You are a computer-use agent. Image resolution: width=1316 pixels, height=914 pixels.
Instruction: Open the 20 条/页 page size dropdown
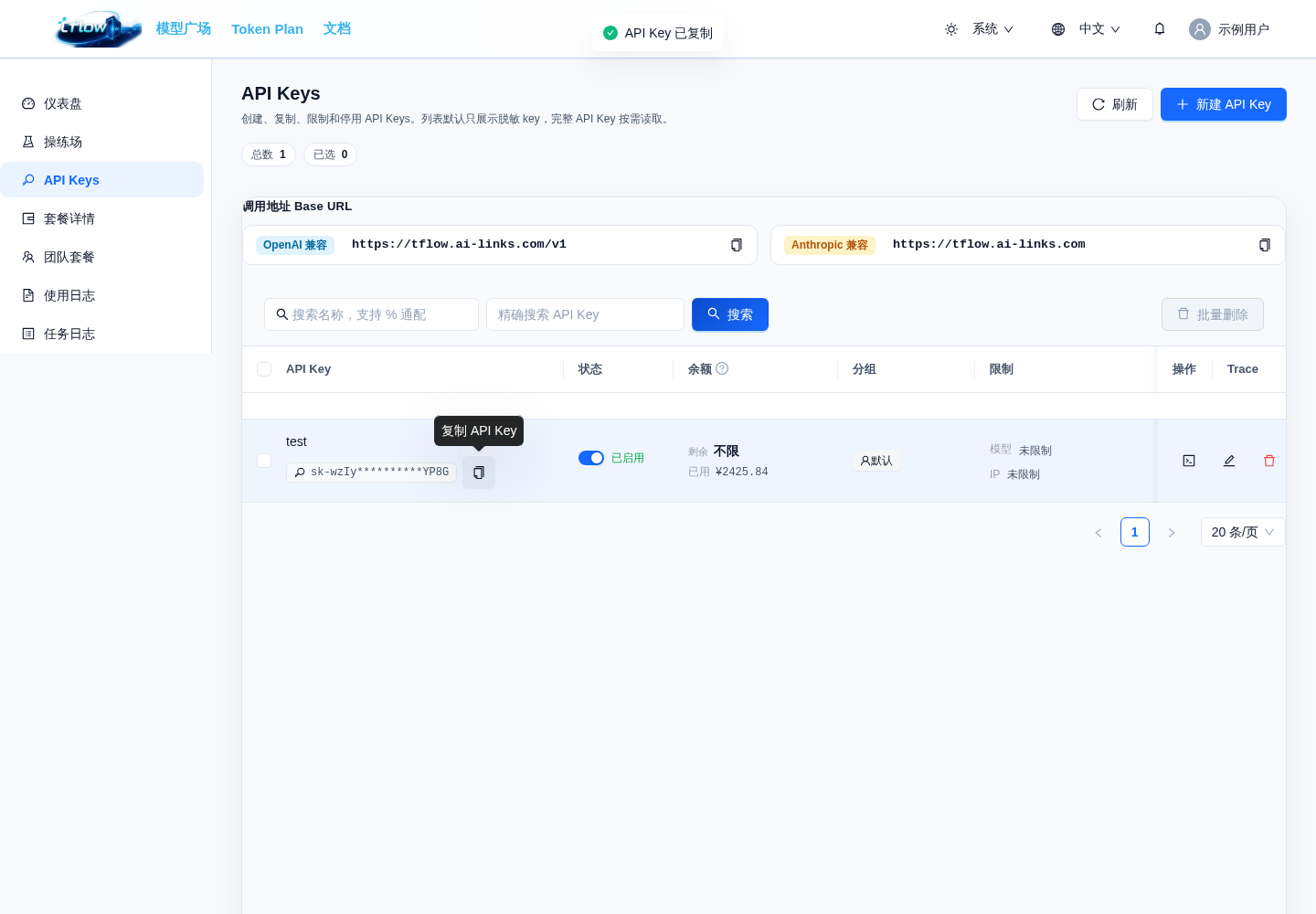1243,532
